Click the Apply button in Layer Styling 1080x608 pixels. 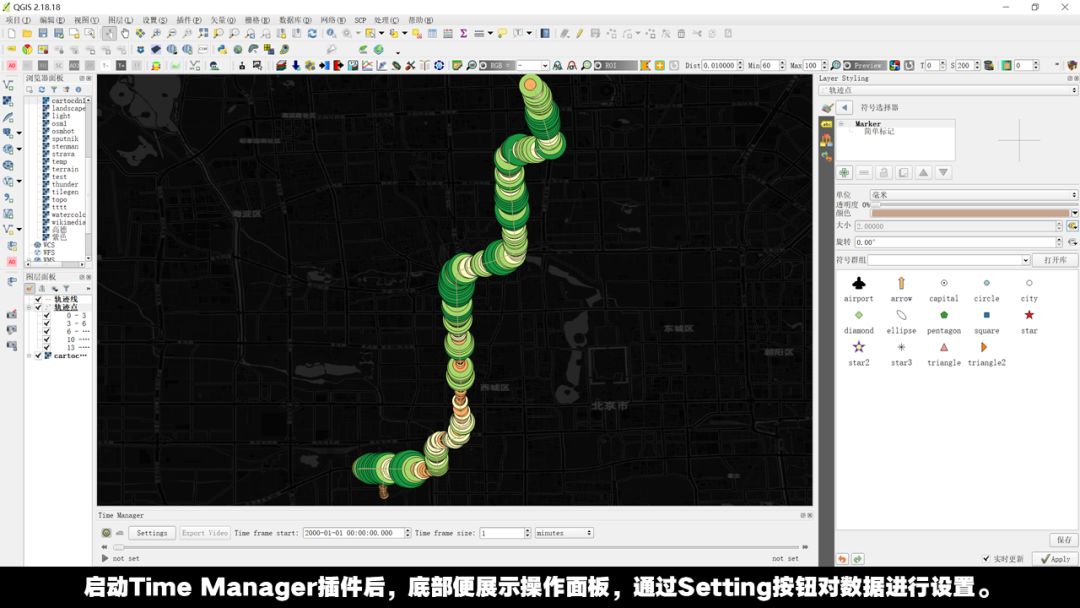pos(1055,559)
